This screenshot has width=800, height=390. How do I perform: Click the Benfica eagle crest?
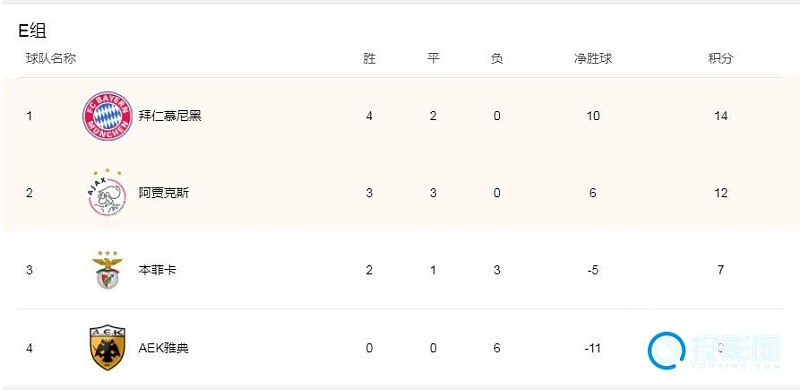pos(107,270)
